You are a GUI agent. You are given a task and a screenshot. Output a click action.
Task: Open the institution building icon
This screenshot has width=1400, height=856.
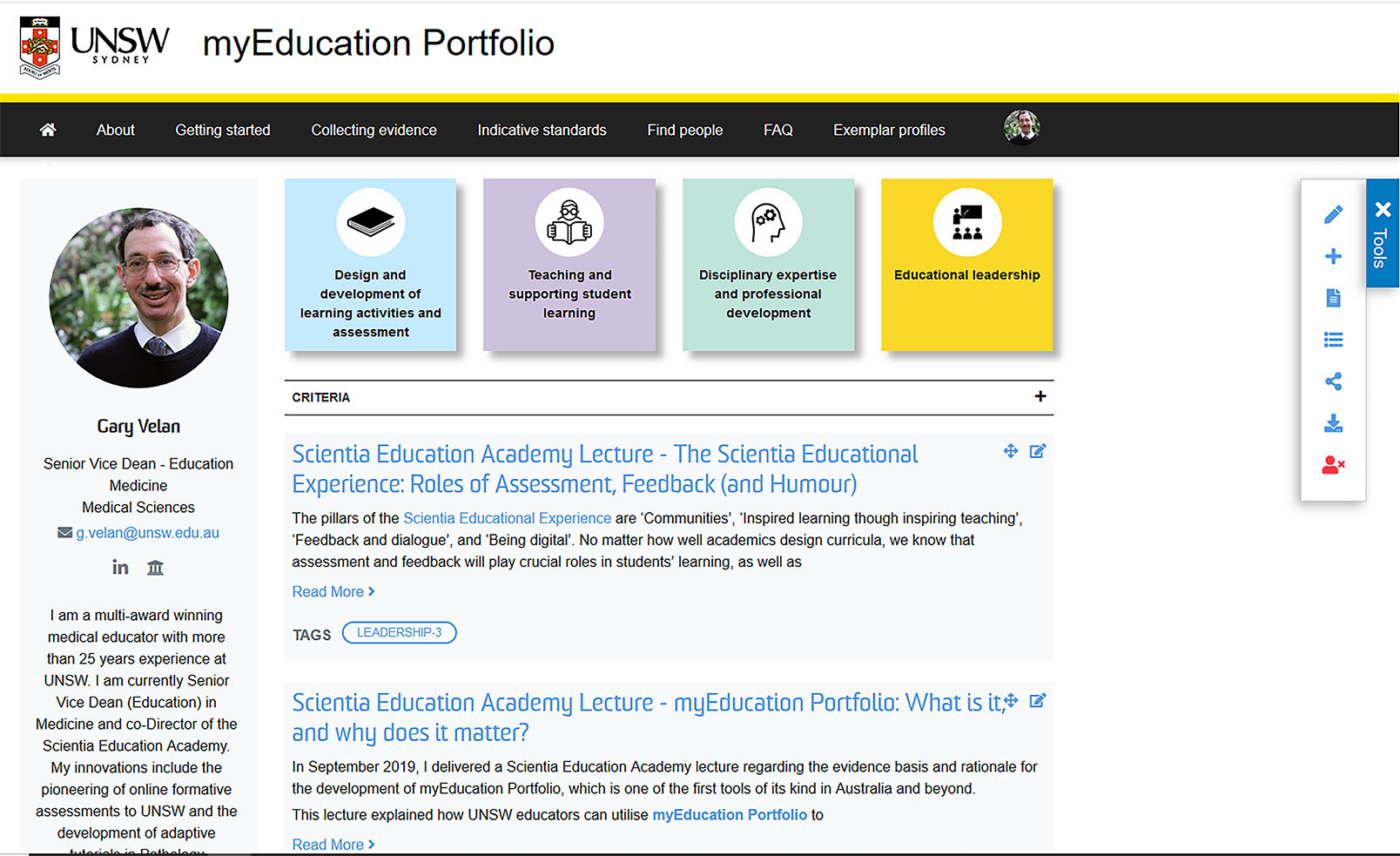(155, 568)
